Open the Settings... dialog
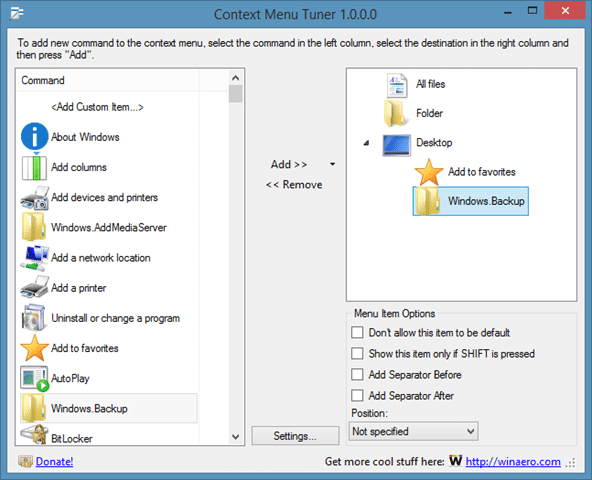 coord(295,436)
